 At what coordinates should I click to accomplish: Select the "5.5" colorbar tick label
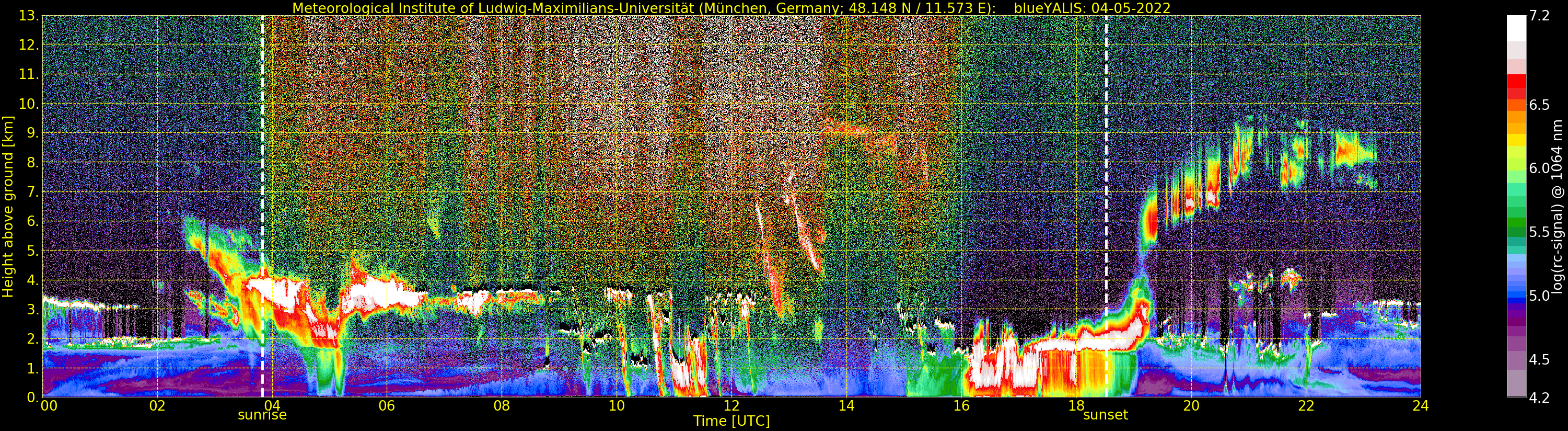pyautogui.click(x=1539, y=232)
